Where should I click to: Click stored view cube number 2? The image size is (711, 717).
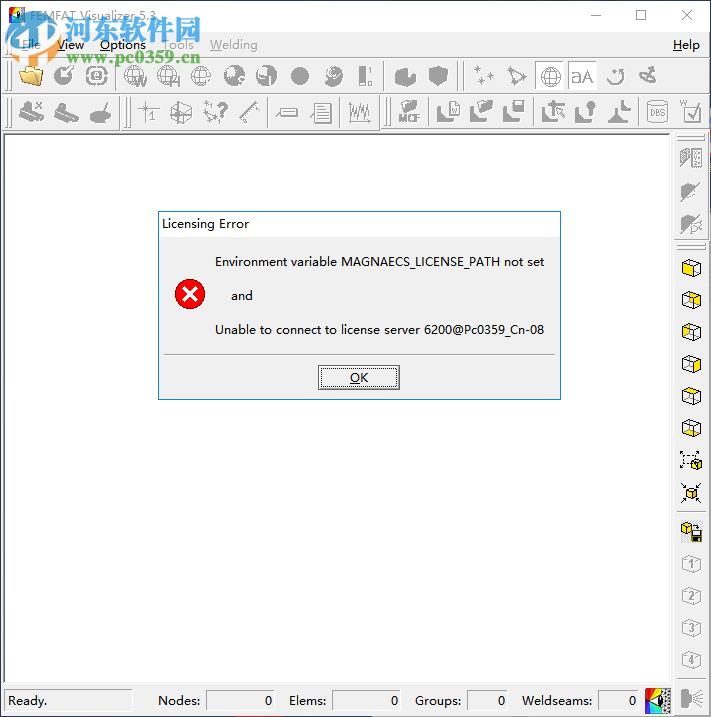(691, 596)
